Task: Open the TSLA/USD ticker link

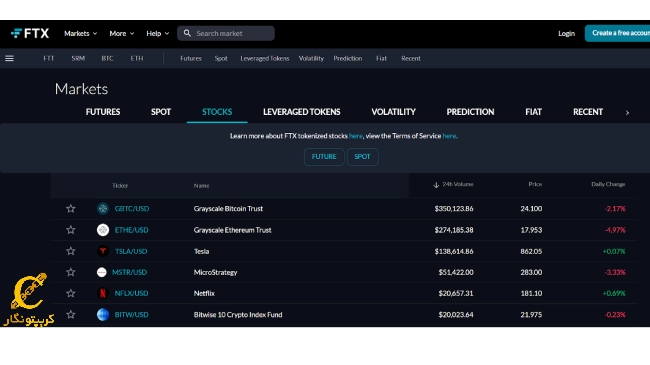Action: (131, 251)
